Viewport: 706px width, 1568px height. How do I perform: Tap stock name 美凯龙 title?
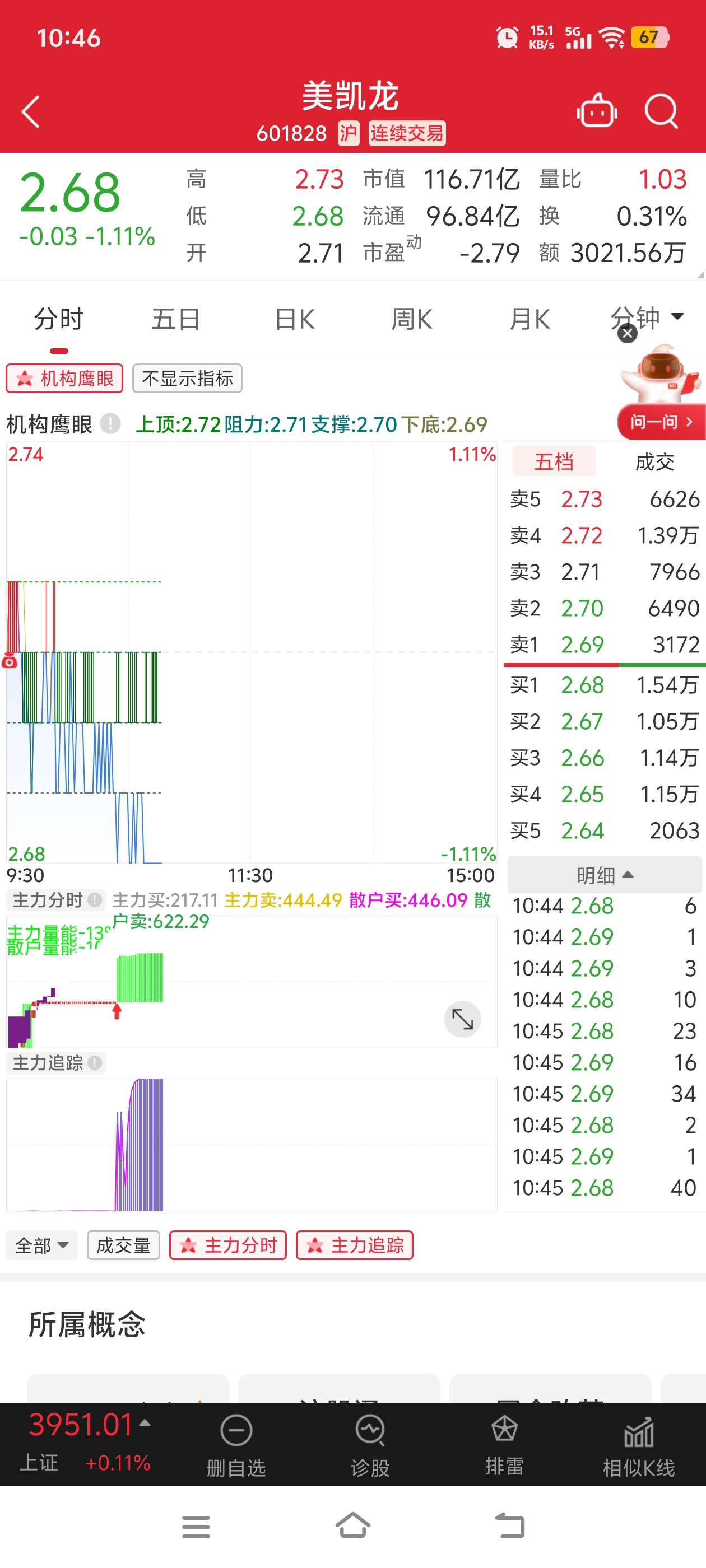(x=350, y=96)
